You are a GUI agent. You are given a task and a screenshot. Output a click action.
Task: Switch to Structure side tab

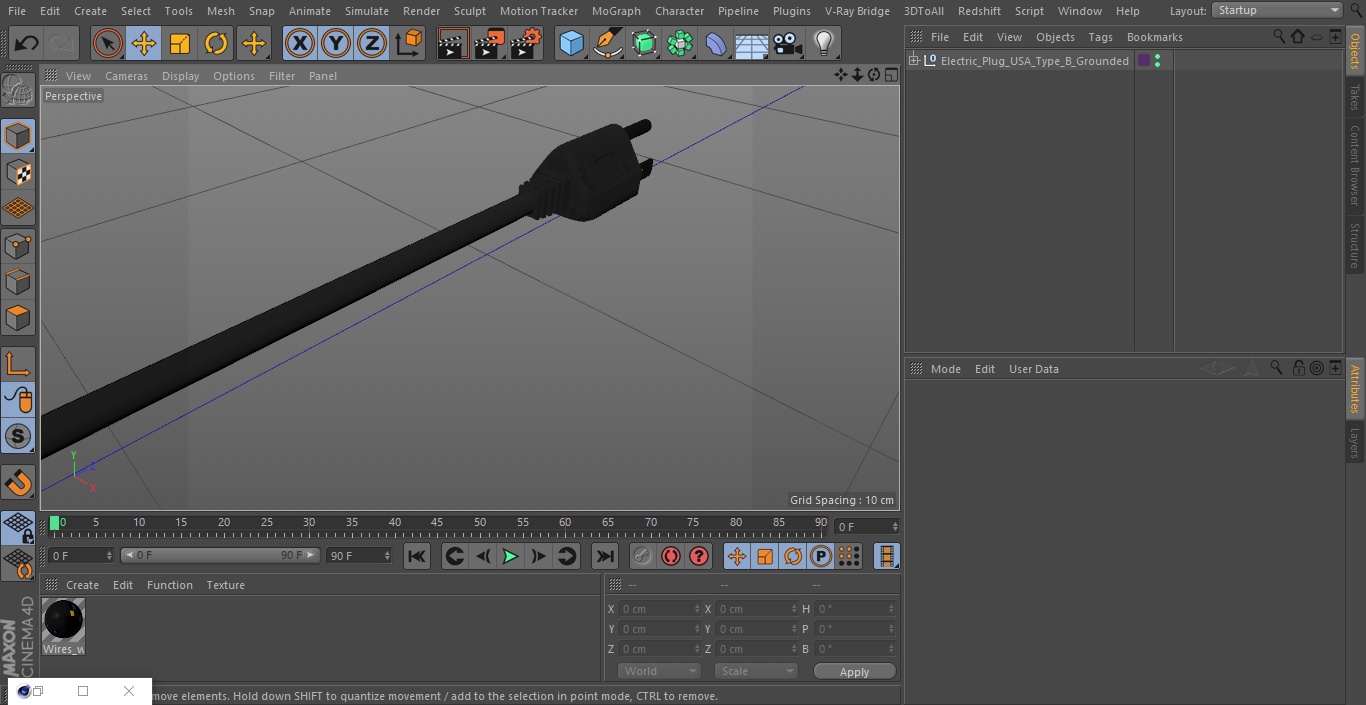(1355, 246)
